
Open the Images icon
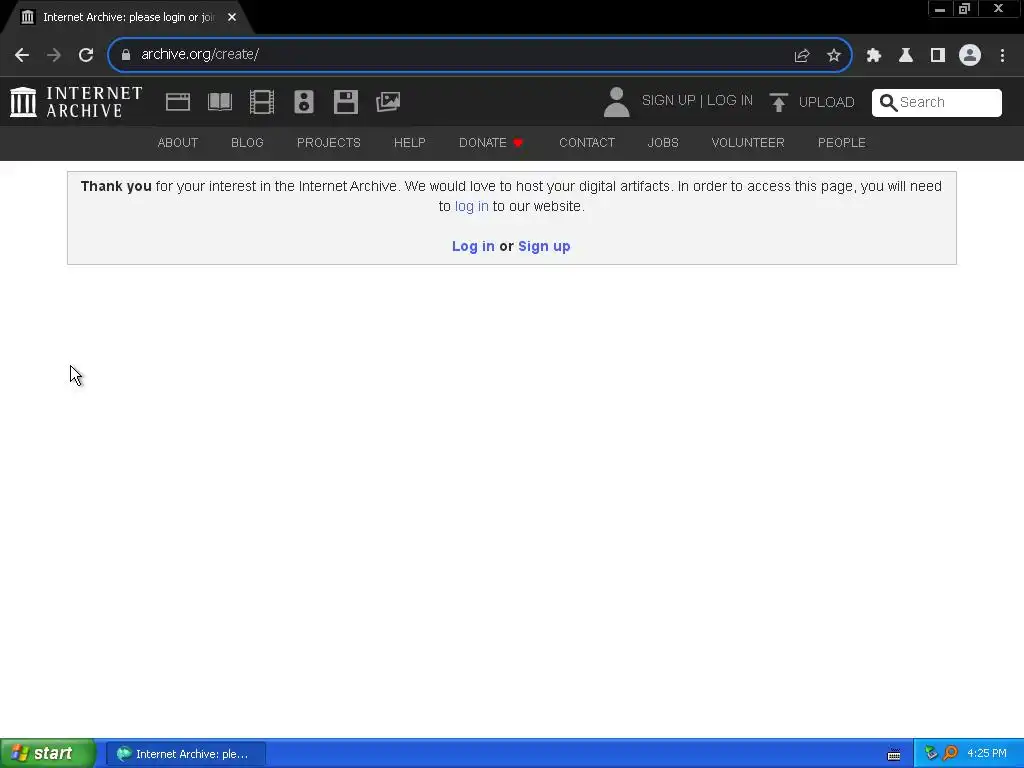[x=388, y=102]
